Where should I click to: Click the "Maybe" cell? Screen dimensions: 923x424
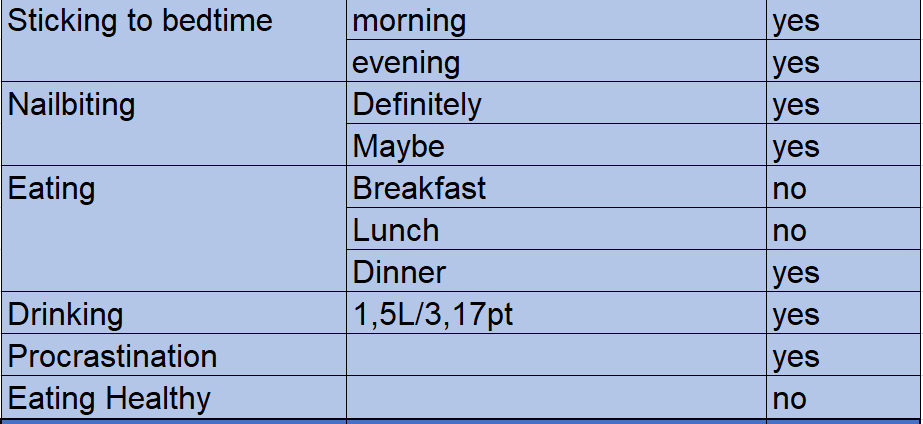[398, 147]
